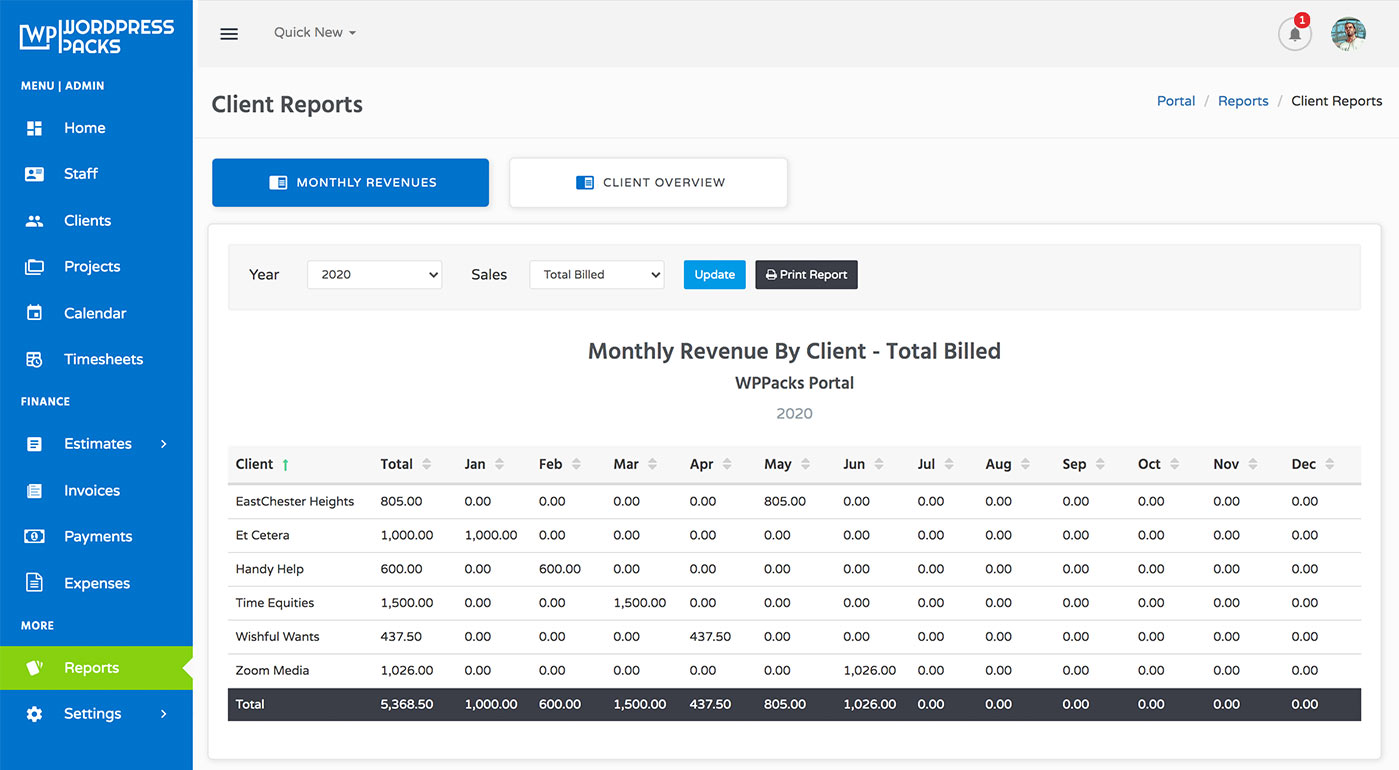1399x770 pixels.
Task: Open Portal from the breadcrumb trail
Action: (x=1175, y=100)
